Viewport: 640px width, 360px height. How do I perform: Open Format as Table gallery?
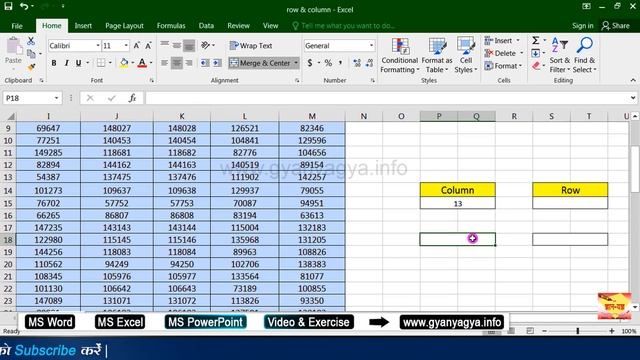click(437, 56)
